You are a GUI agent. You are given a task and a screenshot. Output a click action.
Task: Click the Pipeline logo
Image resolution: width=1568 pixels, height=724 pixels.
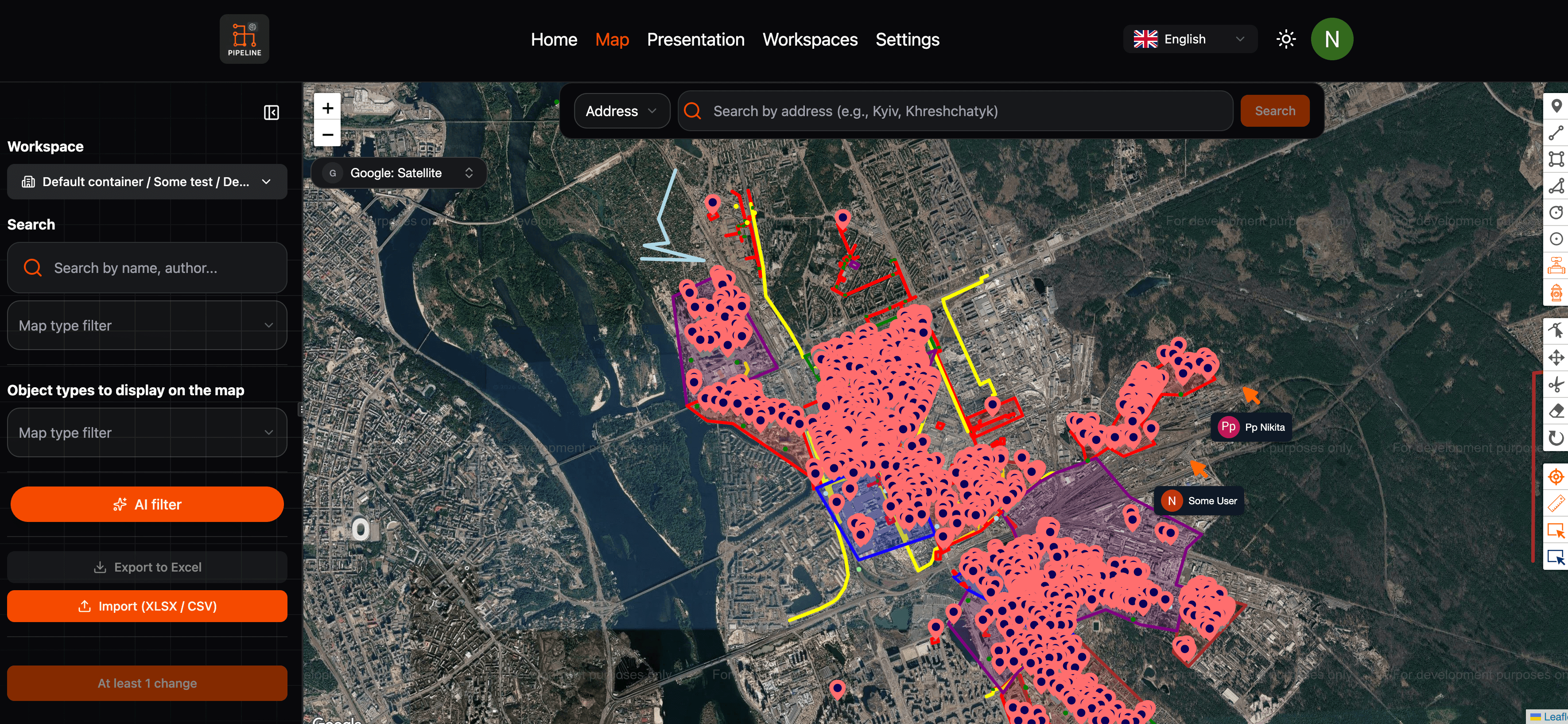(x=245, y=39)
